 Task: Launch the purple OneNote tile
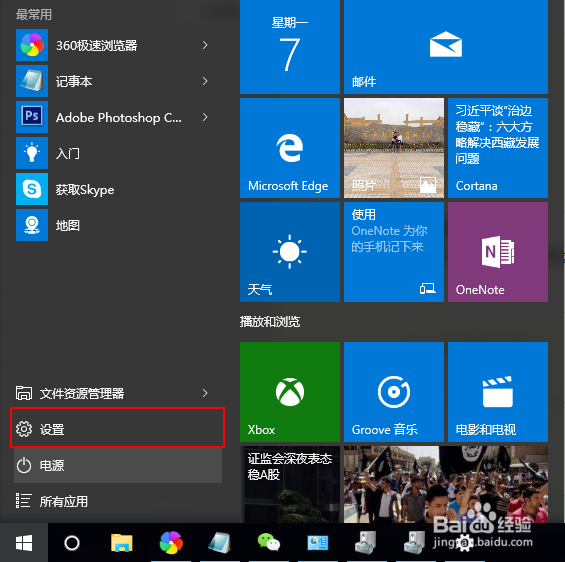click(x=498, y=252)
